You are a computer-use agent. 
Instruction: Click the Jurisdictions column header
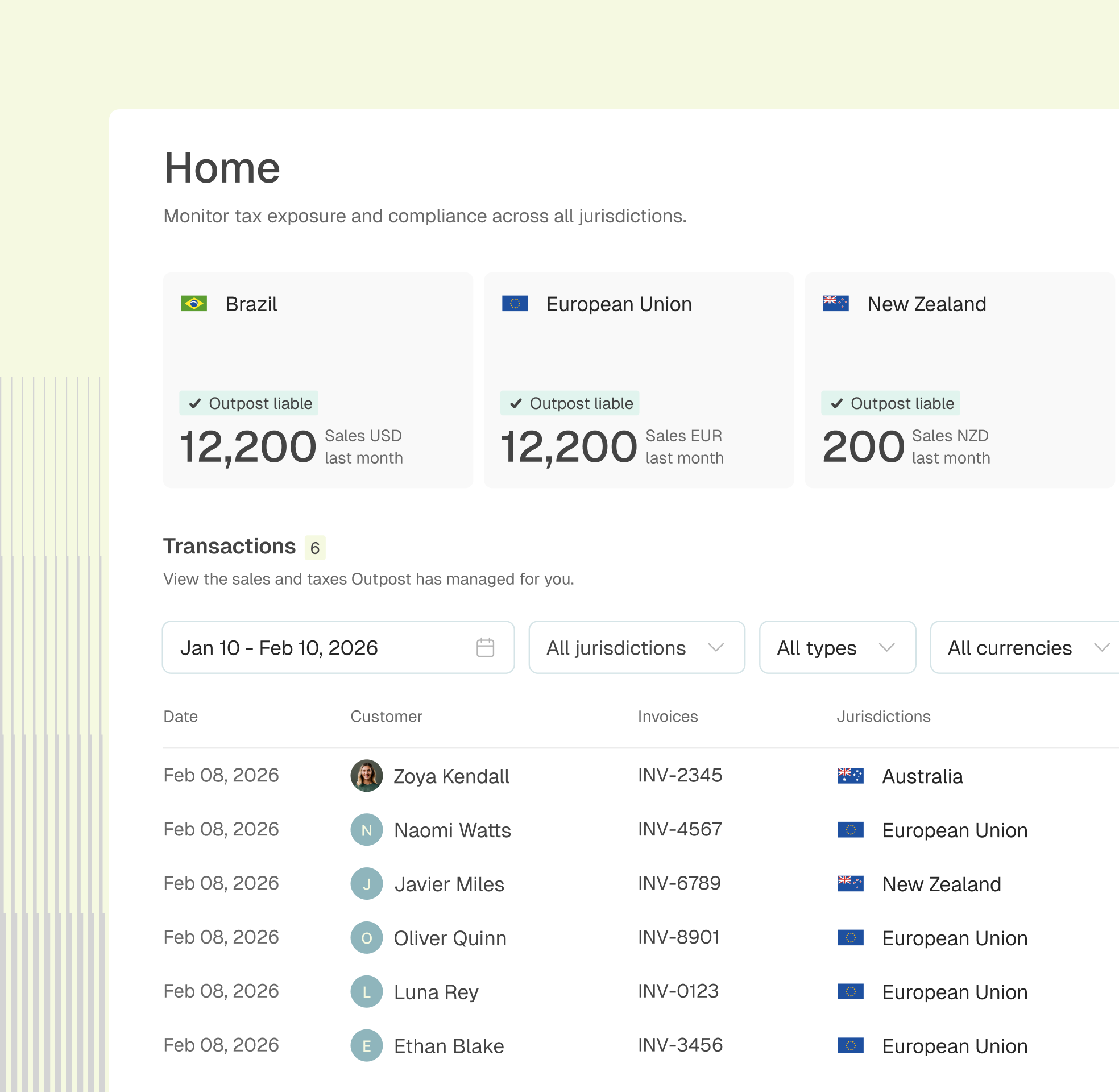click(884, 716)
